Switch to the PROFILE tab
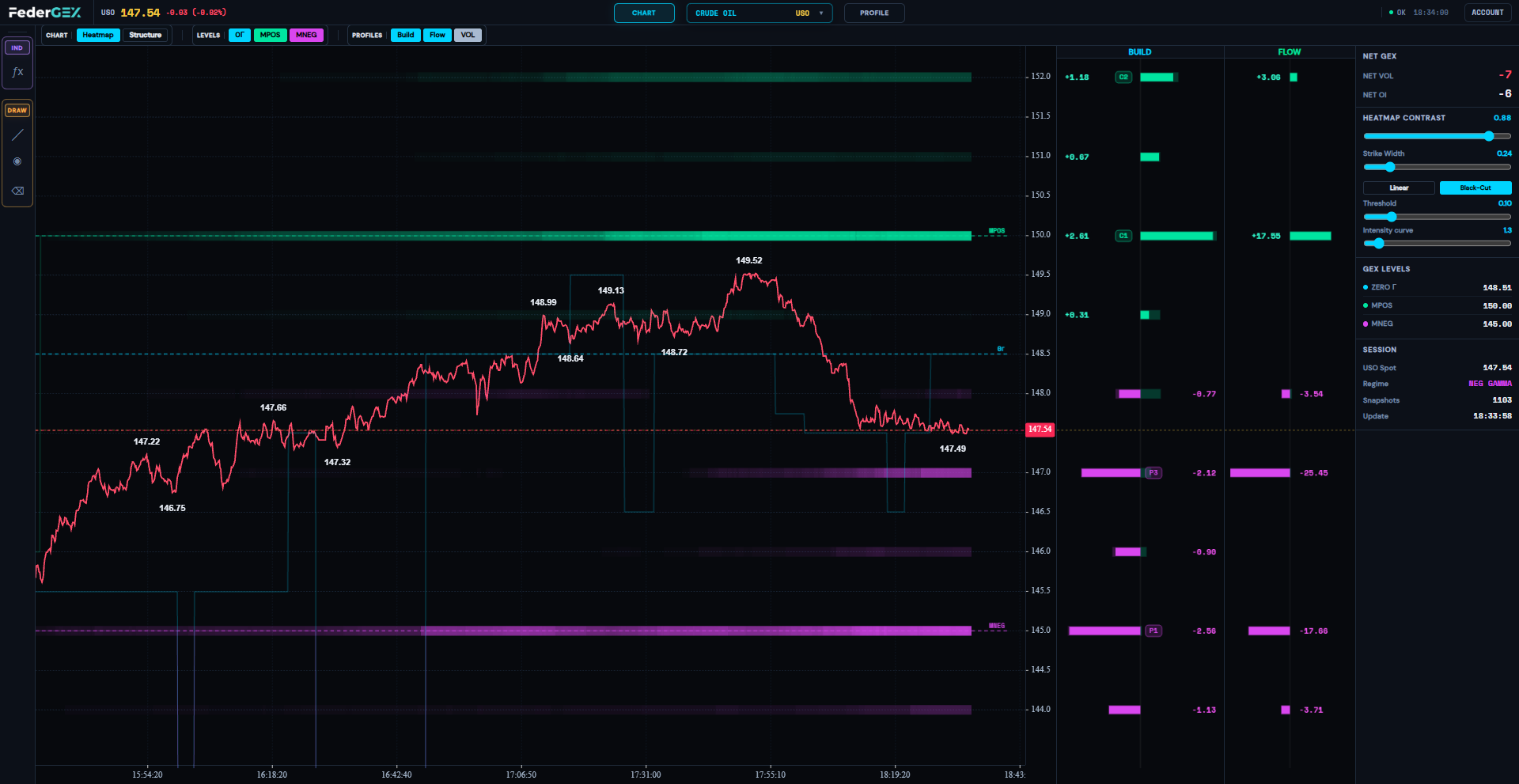Viewport: 1519px width, 784px height. [x=874, y=13]
